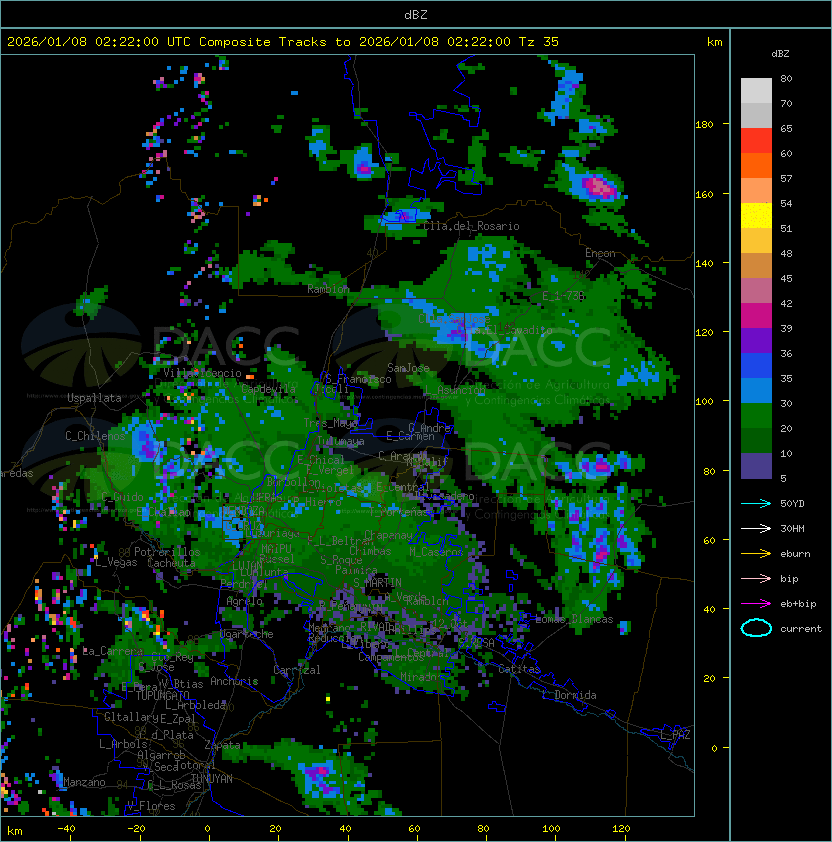Screen dimensions: 832x842
Task: Click the dBZ title at the top
Action: pyautogui.click(x=416, y=14)
